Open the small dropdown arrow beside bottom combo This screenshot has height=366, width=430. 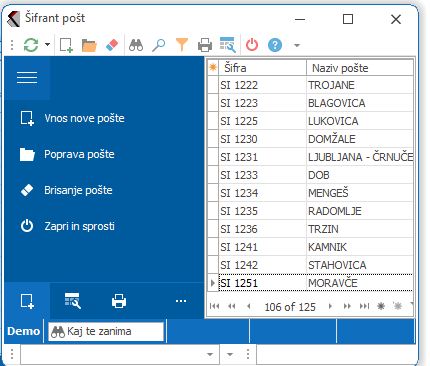(230, 354)
